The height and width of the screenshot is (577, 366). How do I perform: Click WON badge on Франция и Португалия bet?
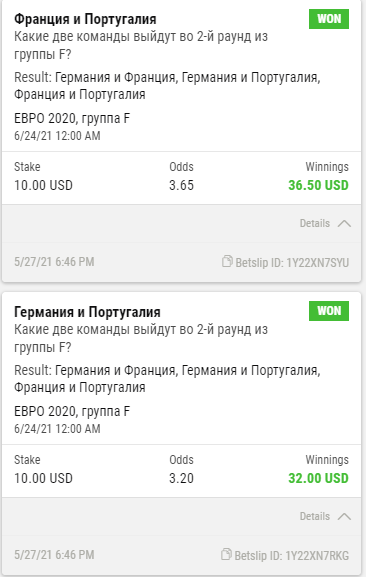pyautogui.click(x=329, y=19)
